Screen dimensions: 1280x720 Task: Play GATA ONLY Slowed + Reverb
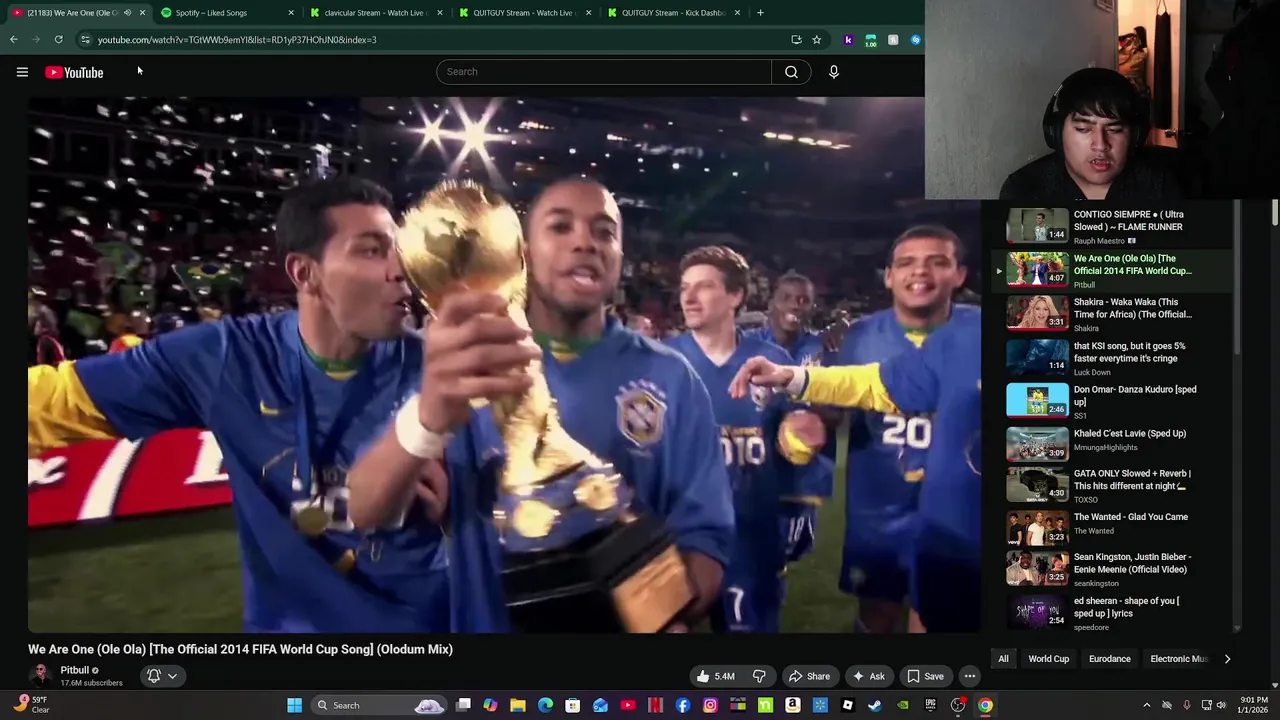1113,485
